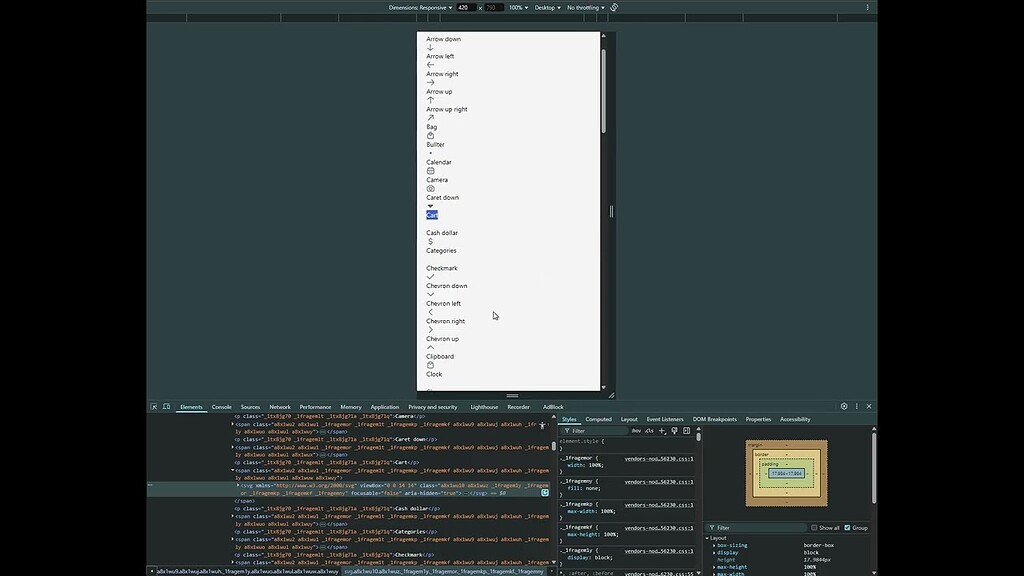Screen dimensions: 1024x576
Task: Click the new style rule plus icon
Action: point(662,430)
